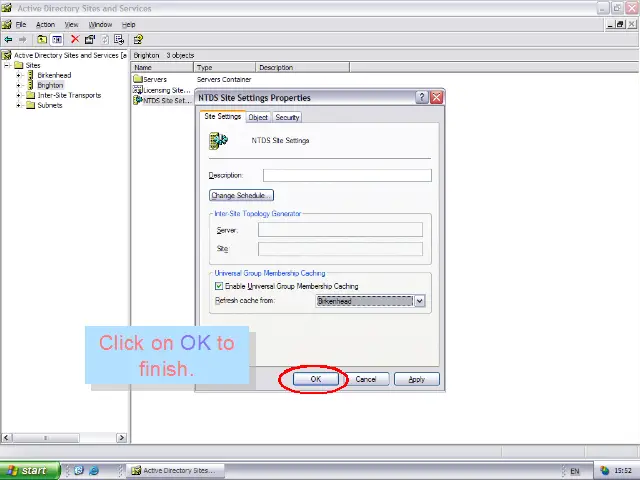Open the File menu
This screenshot has height=480, width=640.
coord(21,24)
